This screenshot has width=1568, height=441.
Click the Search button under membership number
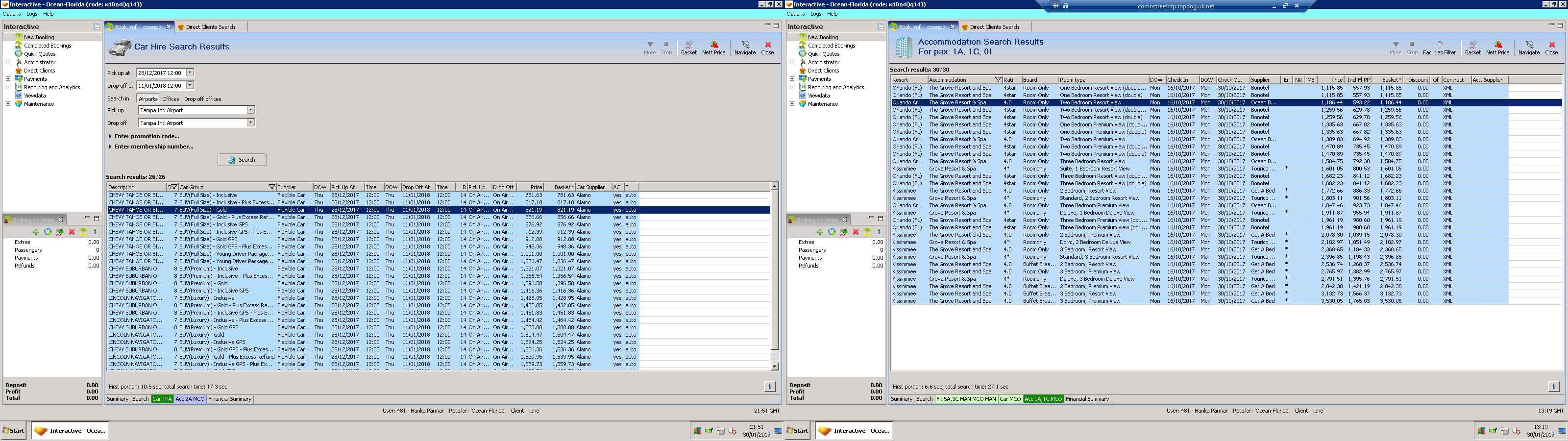point(242,160)
